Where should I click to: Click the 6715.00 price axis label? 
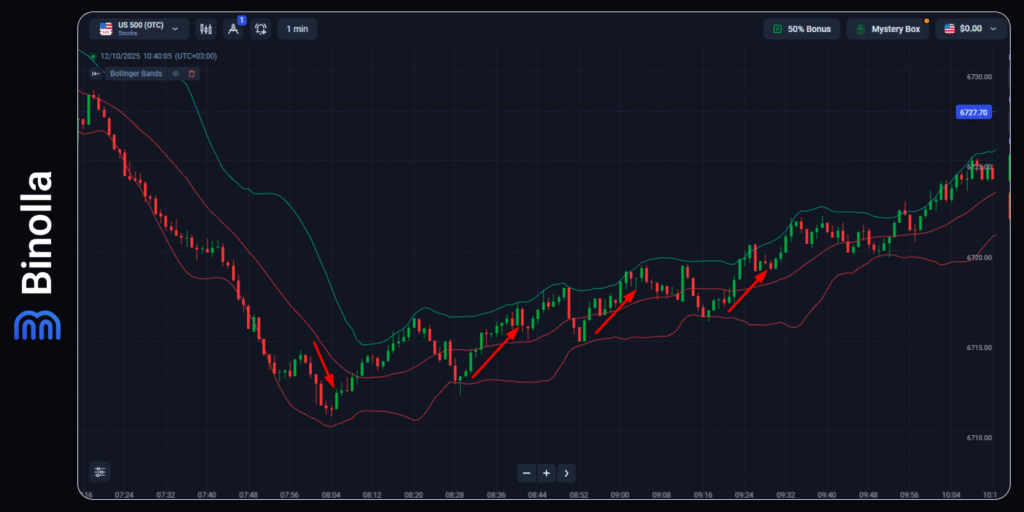[x=979, y=348]
